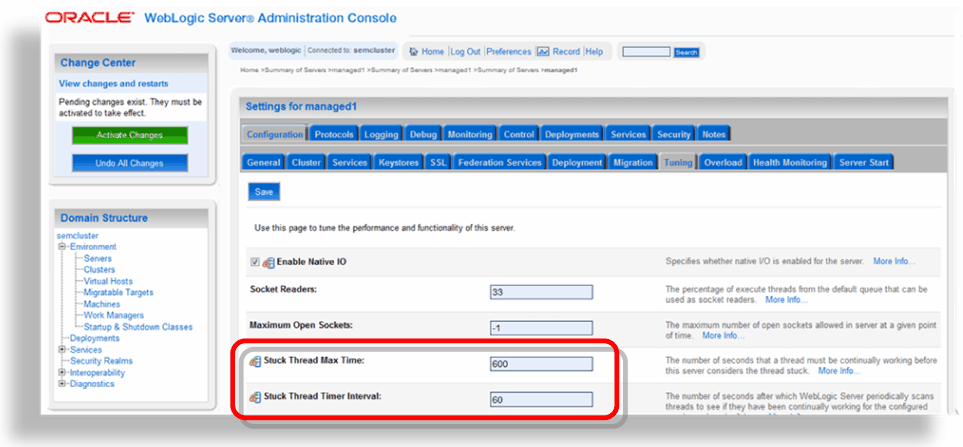Expand the Services tree node
The width and height of the screenshot is (963, 447).
[x=61, y=350]
